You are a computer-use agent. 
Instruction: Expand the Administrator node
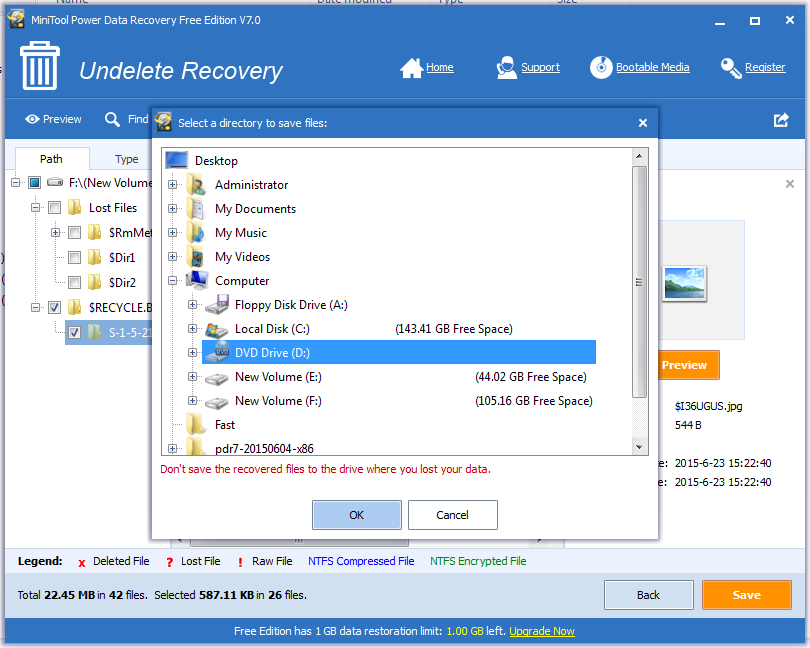point(173,184)
